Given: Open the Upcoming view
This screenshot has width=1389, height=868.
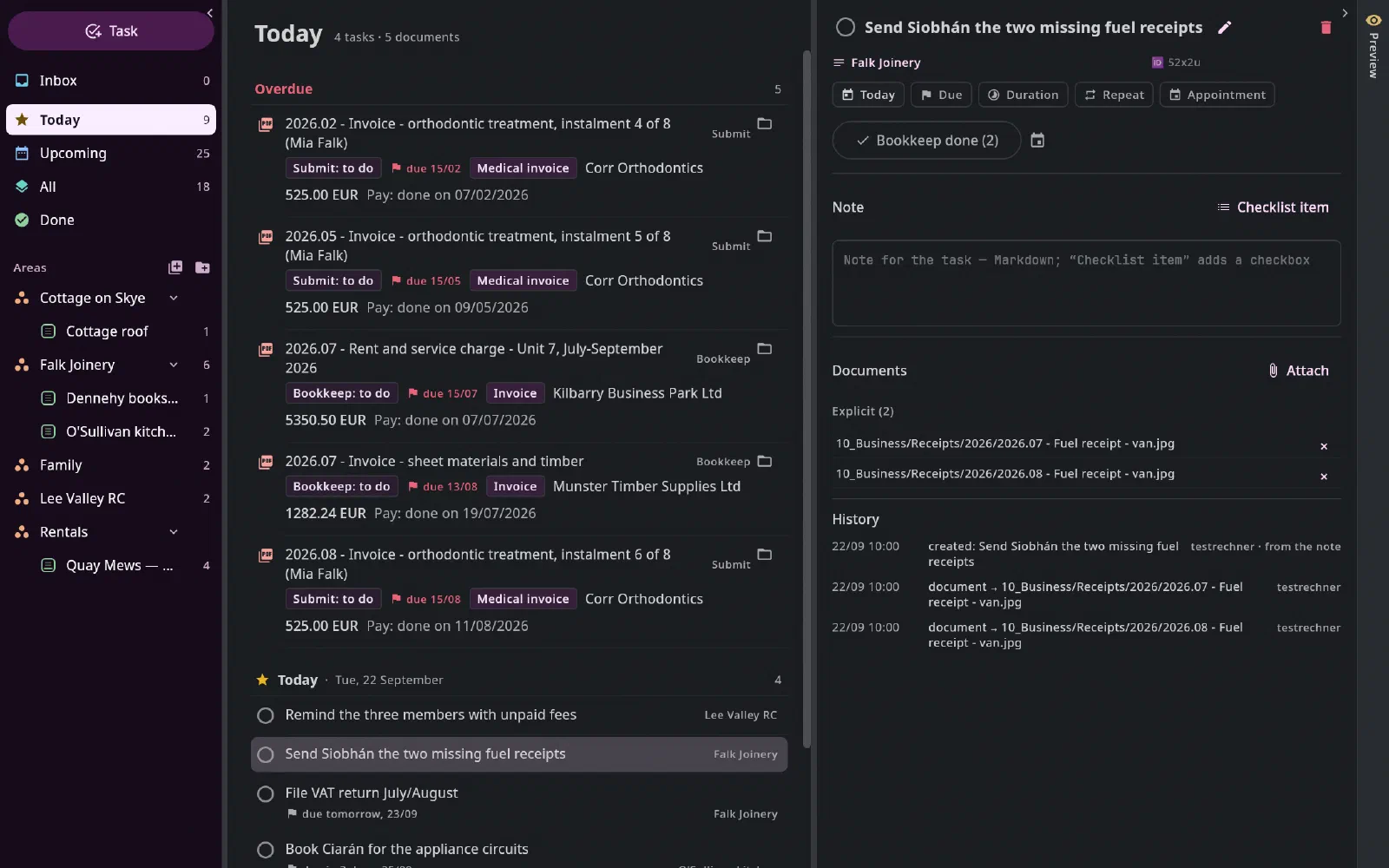Looking at the screenshot, I should 111,154.
